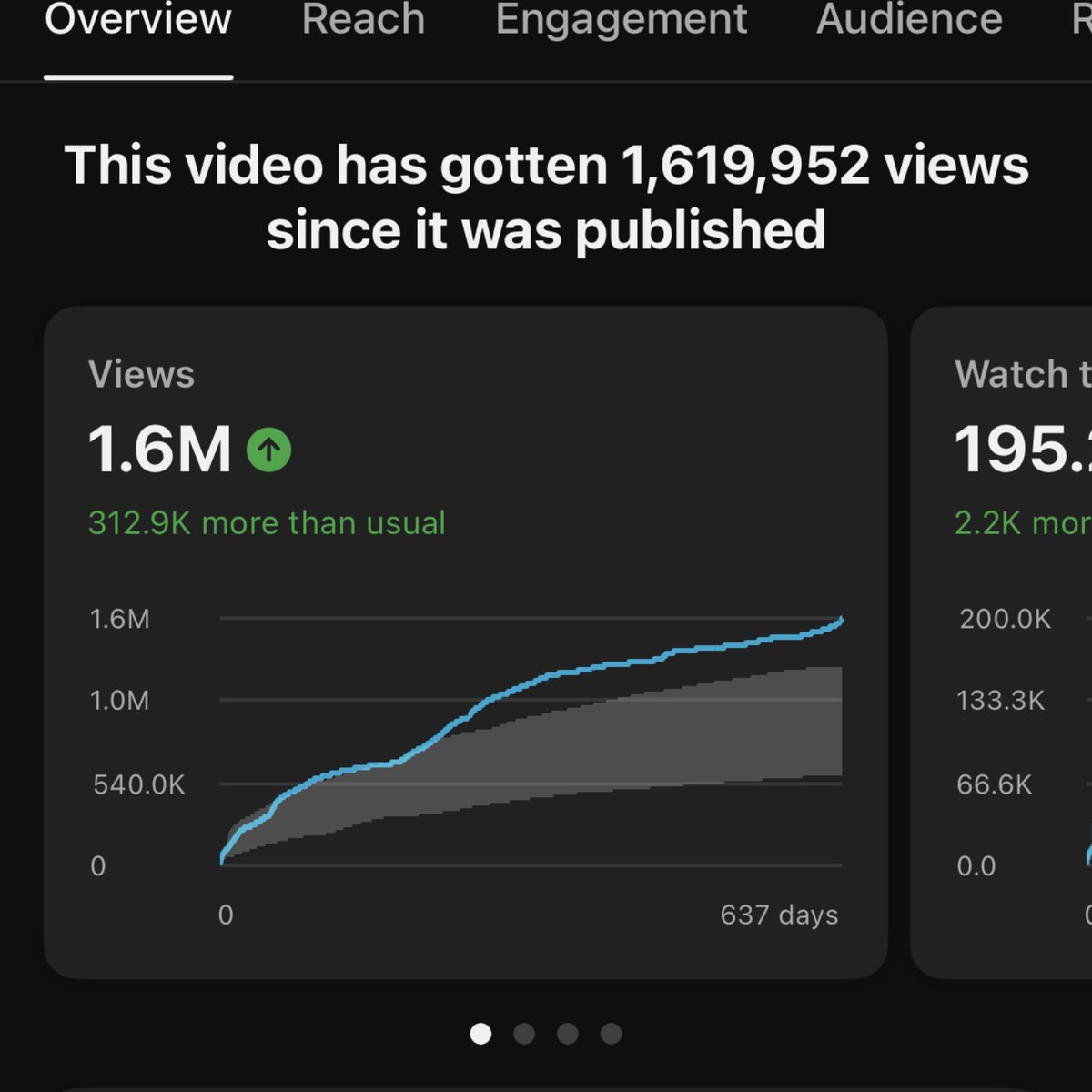Open the Audience tab
This screenshot has width=1092, height=1092.
909,20
